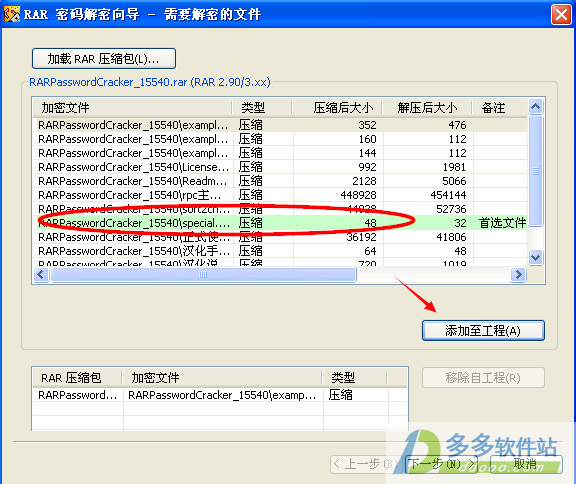Cancel the wizard with 取消 button

[x=526, y=464]
